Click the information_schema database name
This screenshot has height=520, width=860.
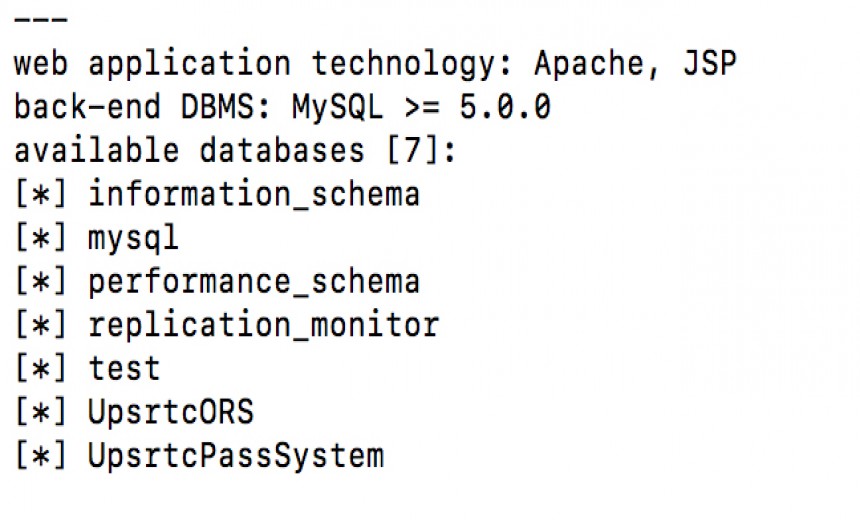pyautogui.click(x=254, y=194)
